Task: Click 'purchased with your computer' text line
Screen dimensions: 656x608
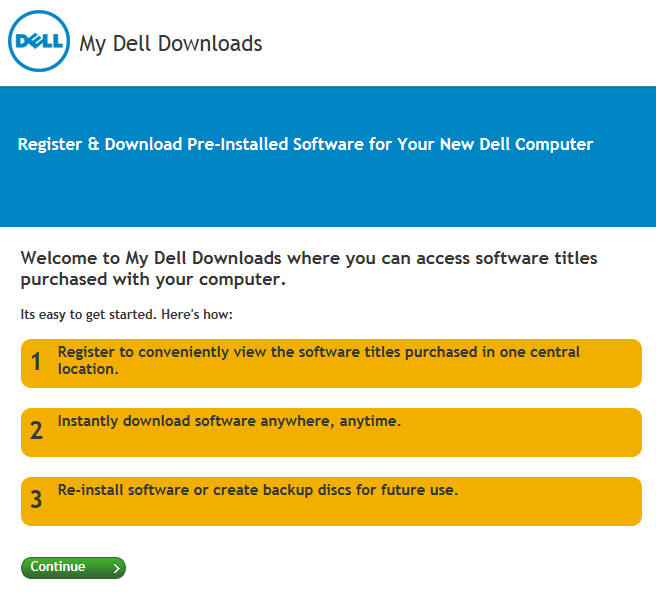Action: [153, 280]
